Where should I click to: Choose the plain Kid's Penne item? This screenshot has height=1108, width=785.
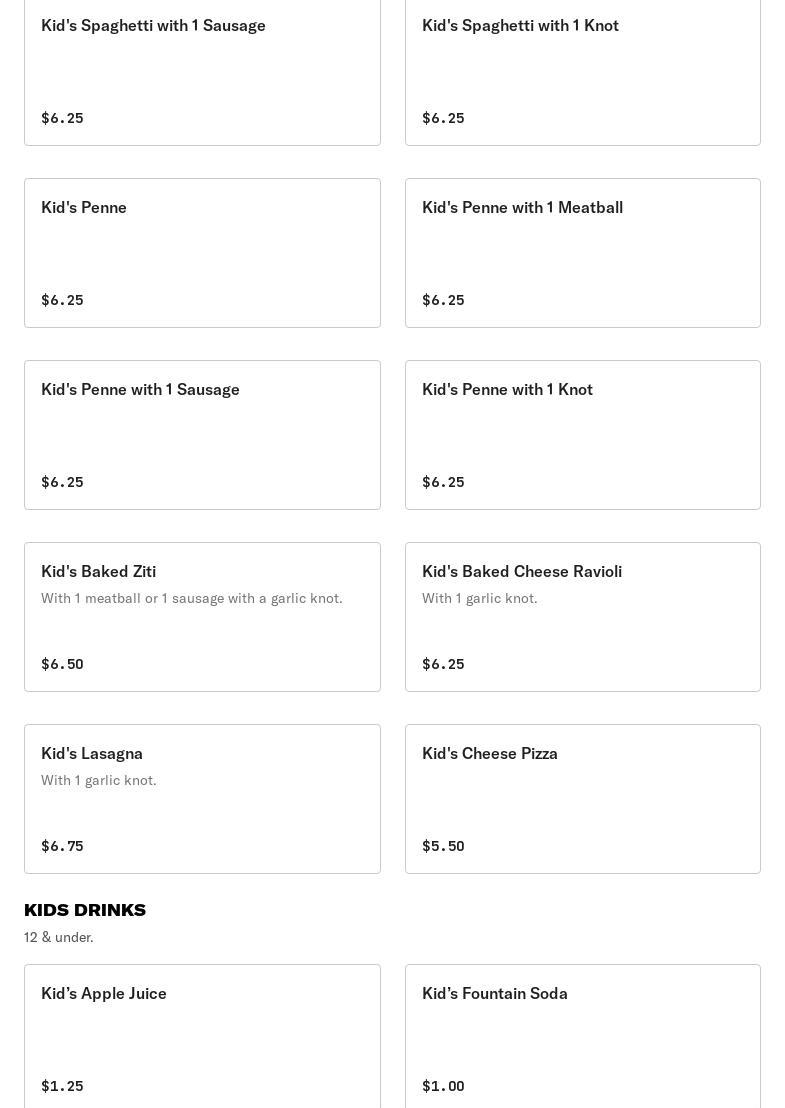click(202, 252)
